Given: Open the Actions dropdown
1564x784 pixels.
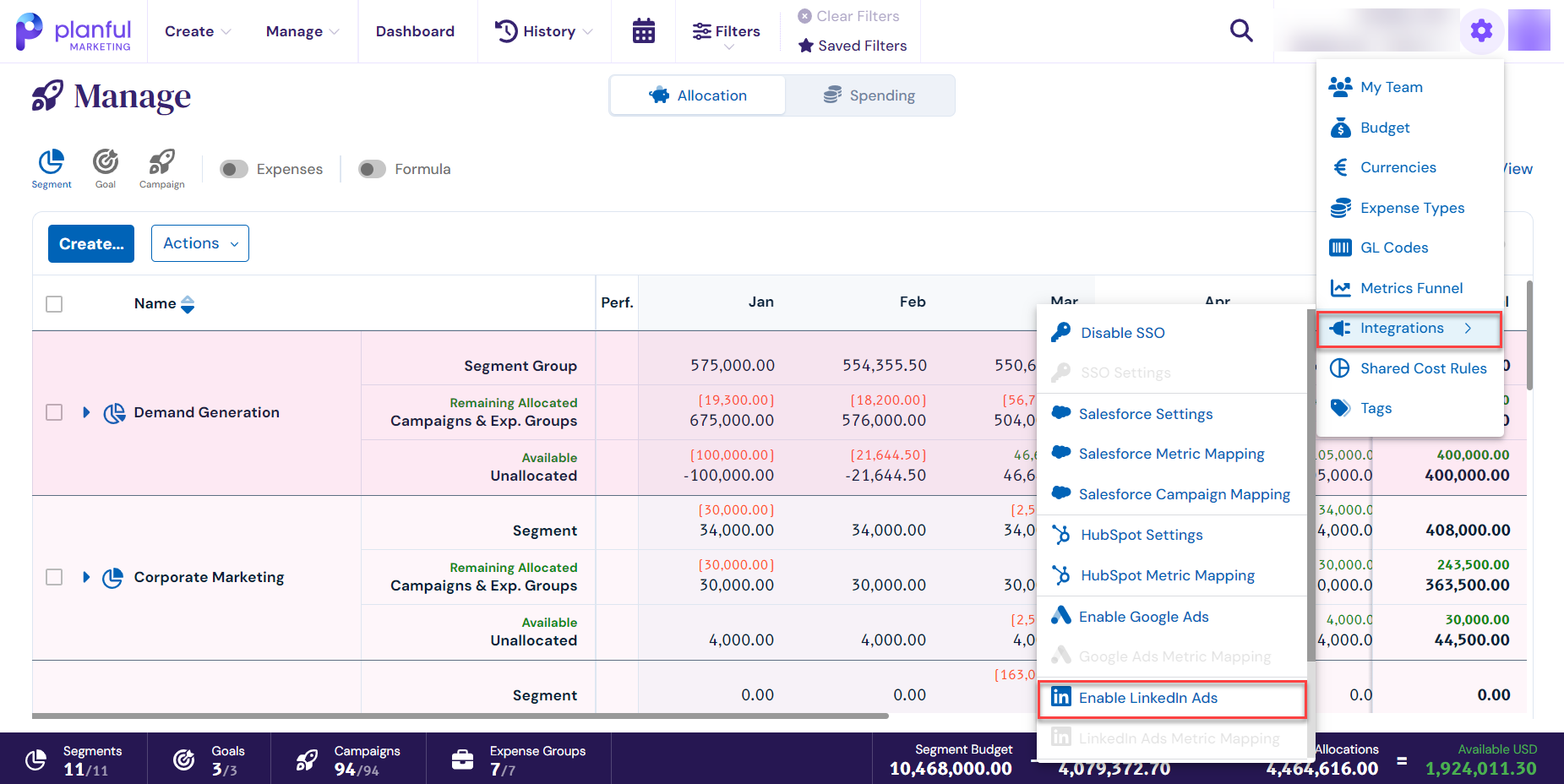Looking at the screenshot, I should (x=200, y=243).
